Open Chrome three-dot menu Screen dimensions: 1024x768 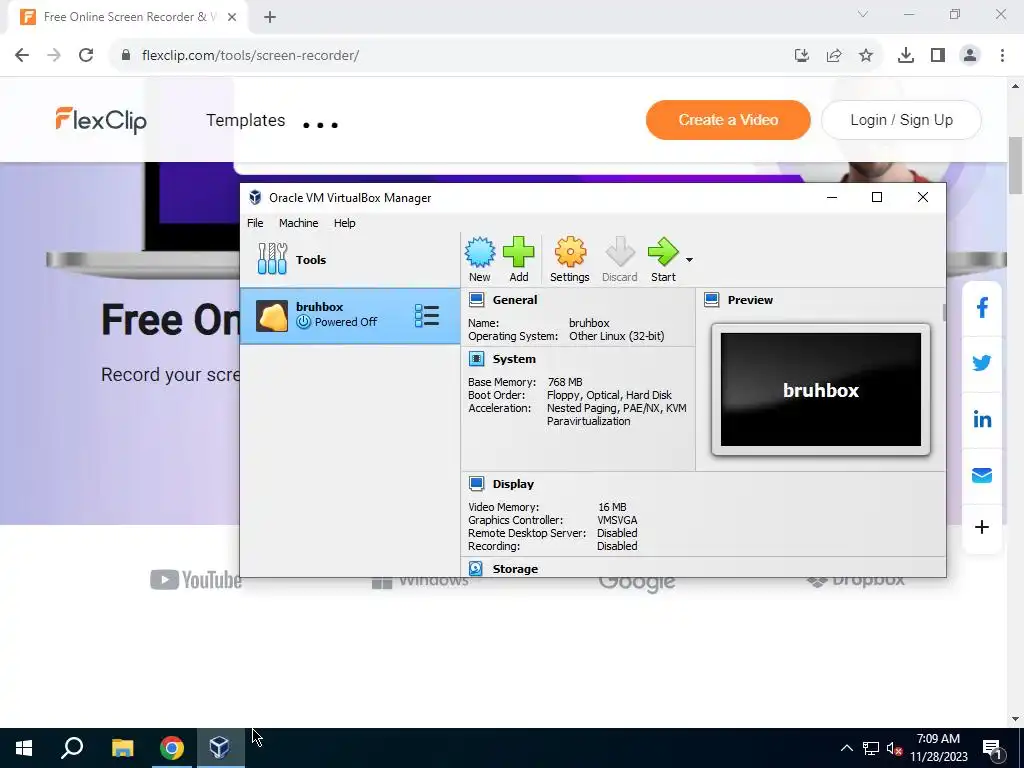1002,56
